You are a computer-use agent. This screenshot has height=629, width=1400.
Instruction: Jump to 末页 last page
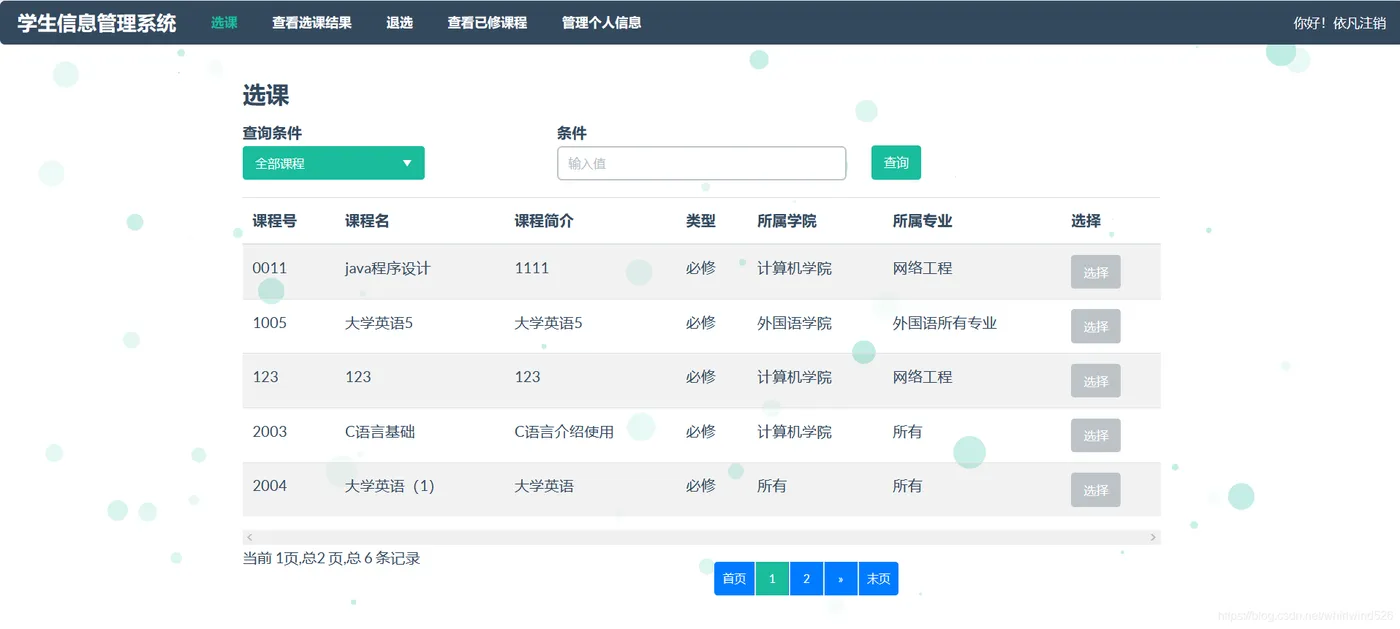[878, 579]
